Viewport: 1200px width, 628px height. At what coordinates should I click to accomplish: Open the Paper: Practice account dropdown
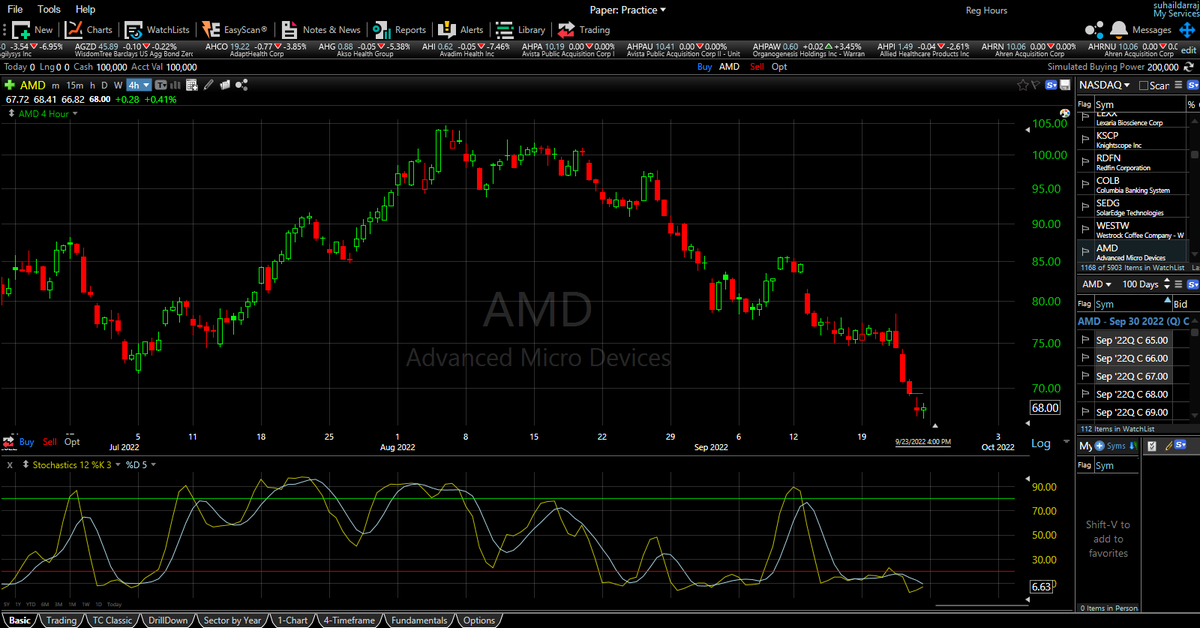pos(628,9)
